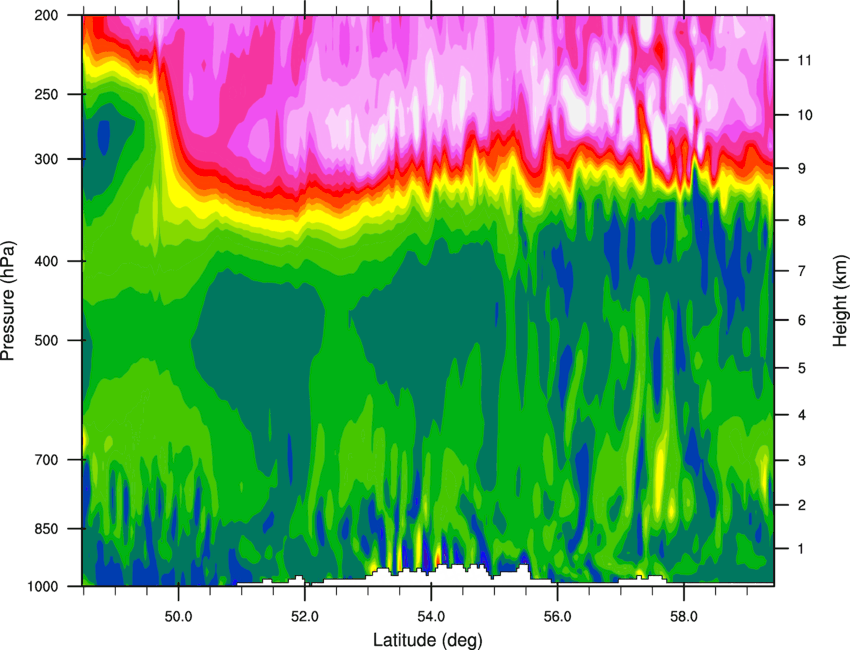850x650 pixels.
Task: Click the 400 pressure tick label
Action: point(47,261)
